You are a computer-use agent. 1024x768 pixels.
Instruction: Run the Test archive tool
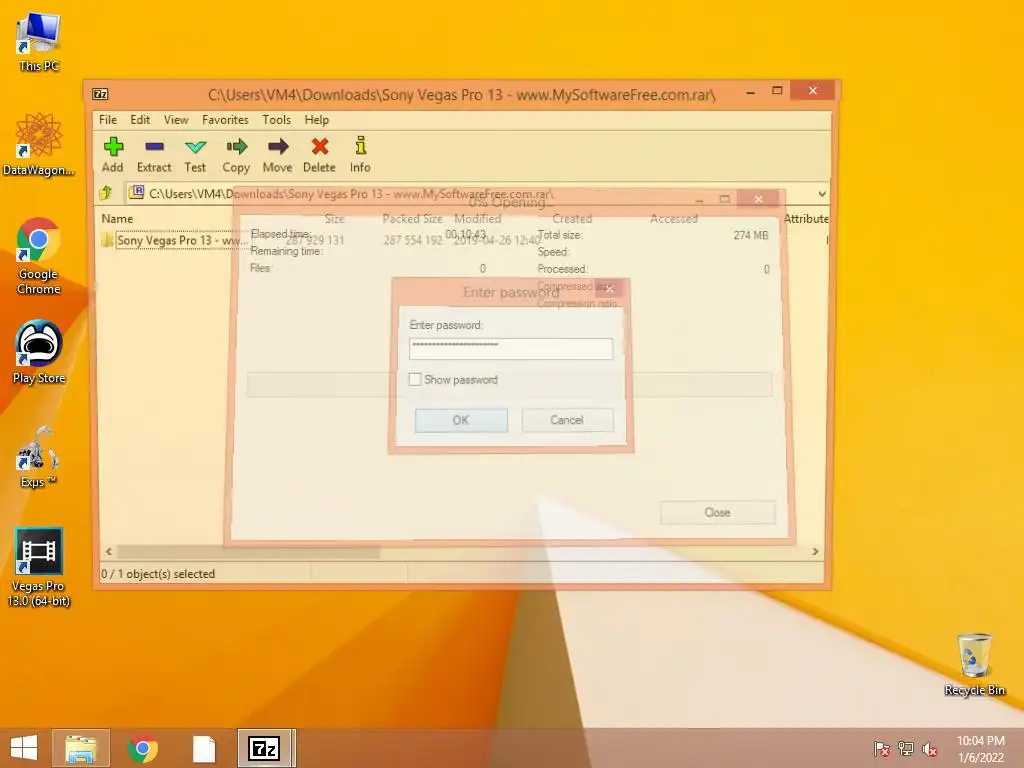pyautogui.click(x=195, y=154)
